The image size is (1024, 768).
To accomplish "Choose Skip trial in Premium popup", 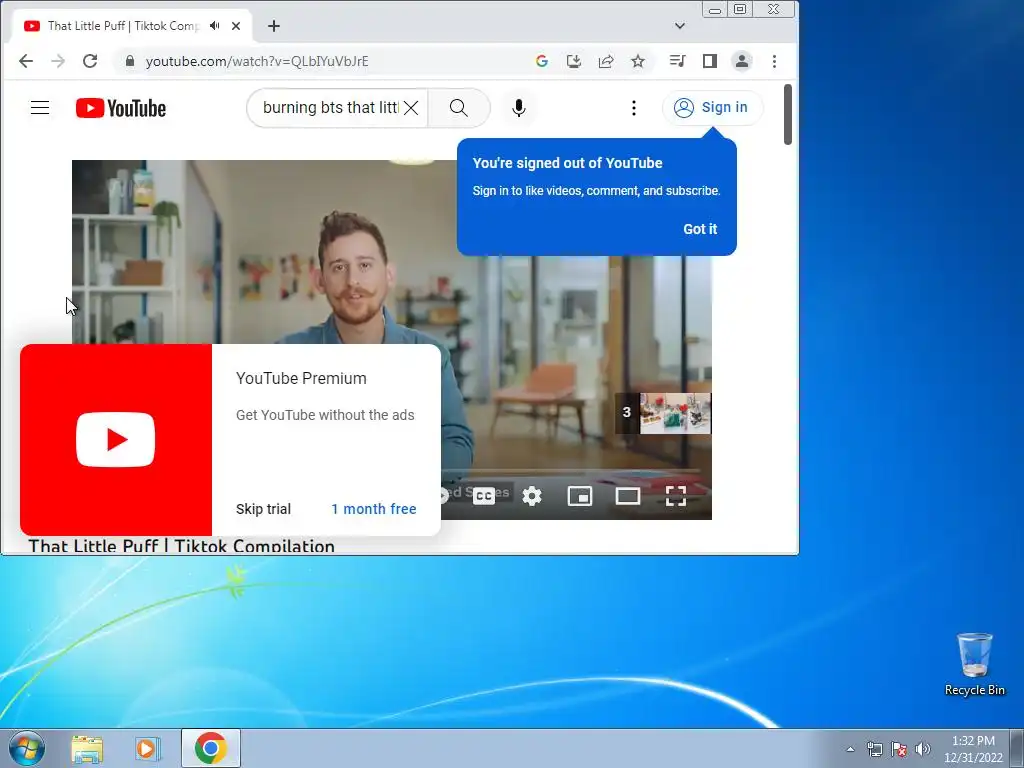I will click(x=263, y=509).
